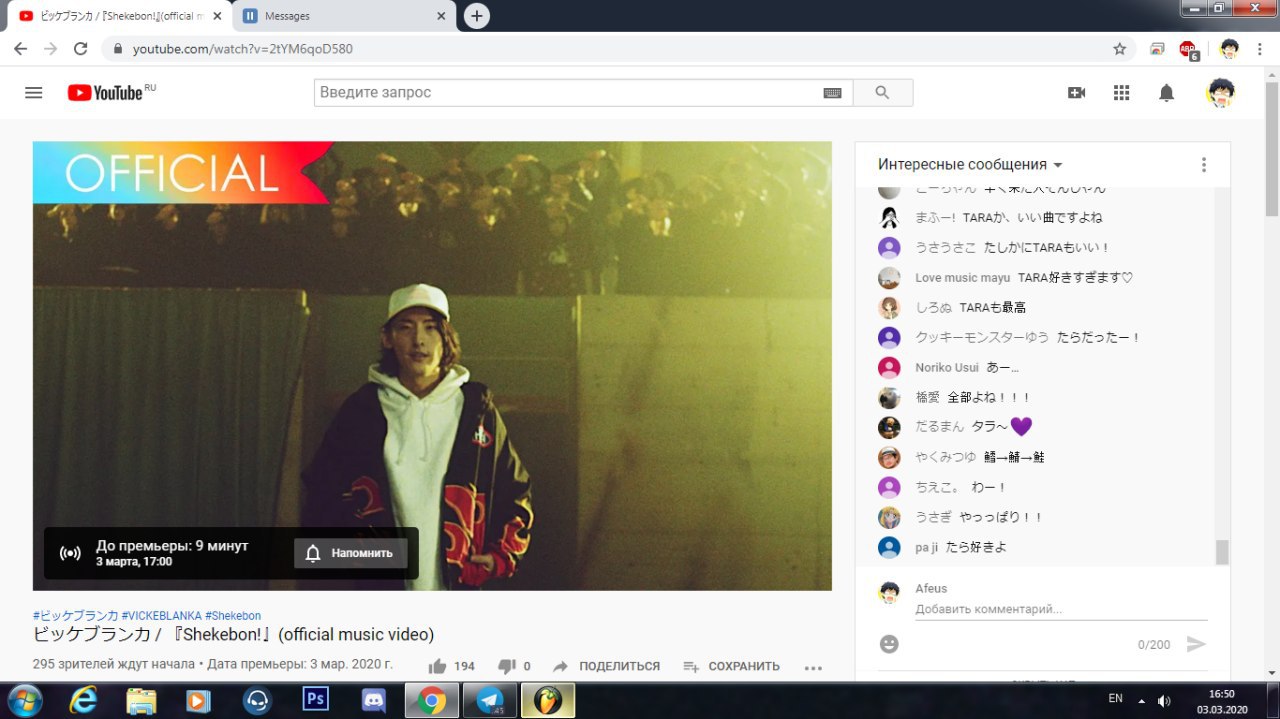Open Photoshop from the taskbar

pos(316,700)
